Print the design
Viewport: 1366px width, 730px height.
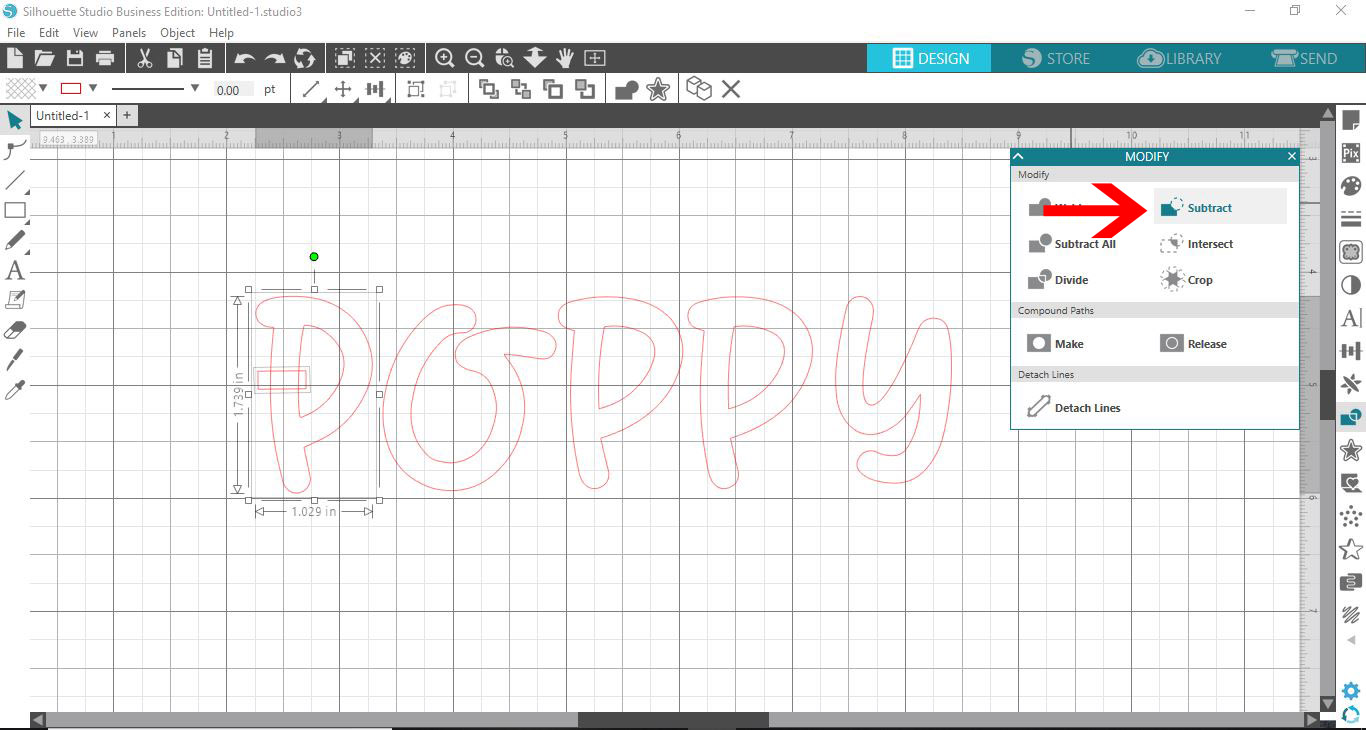coord(104,58)
